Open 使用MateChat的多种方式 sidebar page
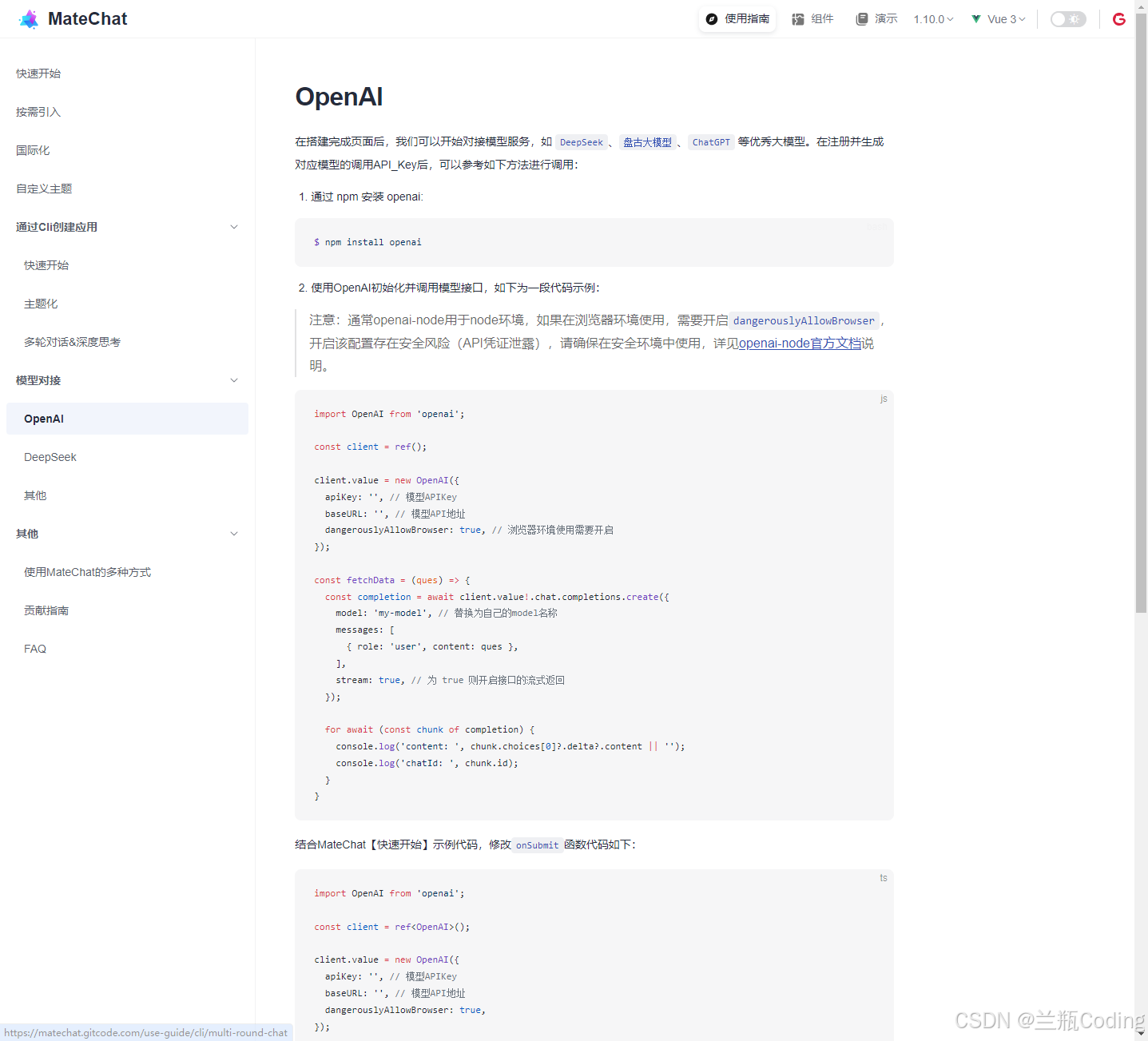The width and height of the screenshot is (1148, 1041). point(87,572)
